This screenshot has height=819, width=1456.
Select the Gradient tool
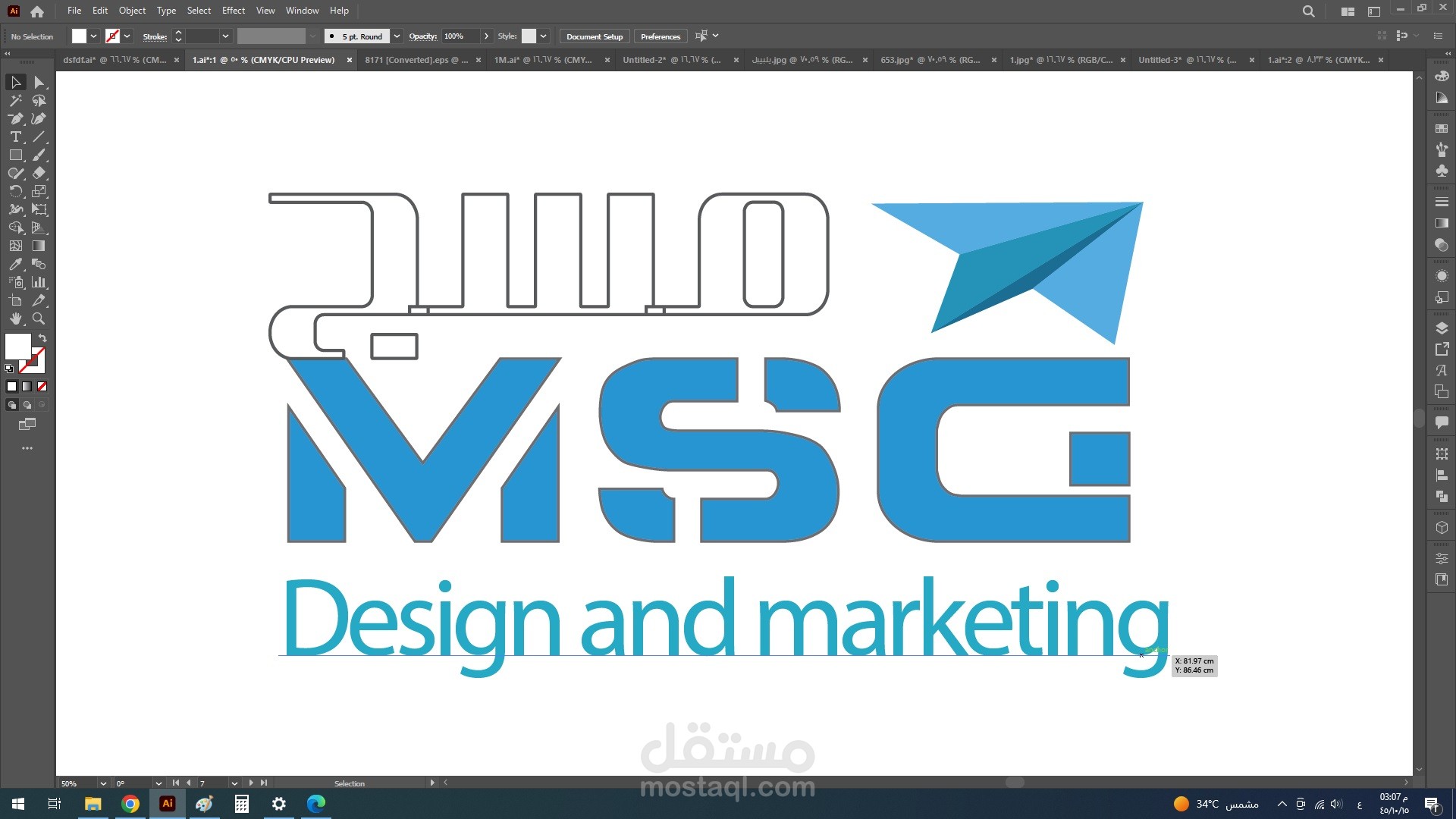pos(39,246)
